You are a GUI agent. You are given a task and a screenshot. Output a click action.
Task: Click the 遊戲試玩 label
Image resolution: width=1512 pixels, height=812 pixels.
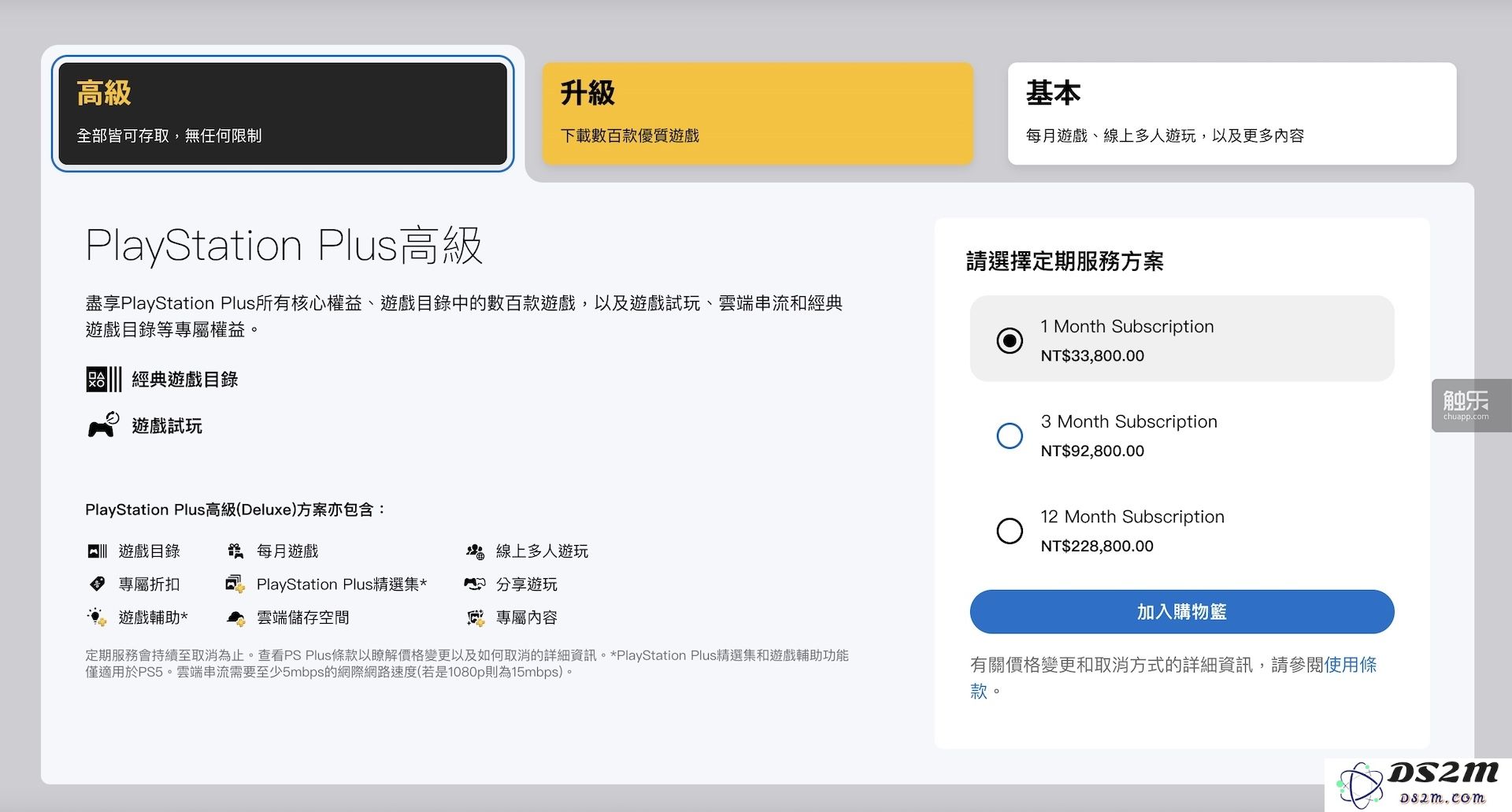pyautogui.click(x=167, y=426)
